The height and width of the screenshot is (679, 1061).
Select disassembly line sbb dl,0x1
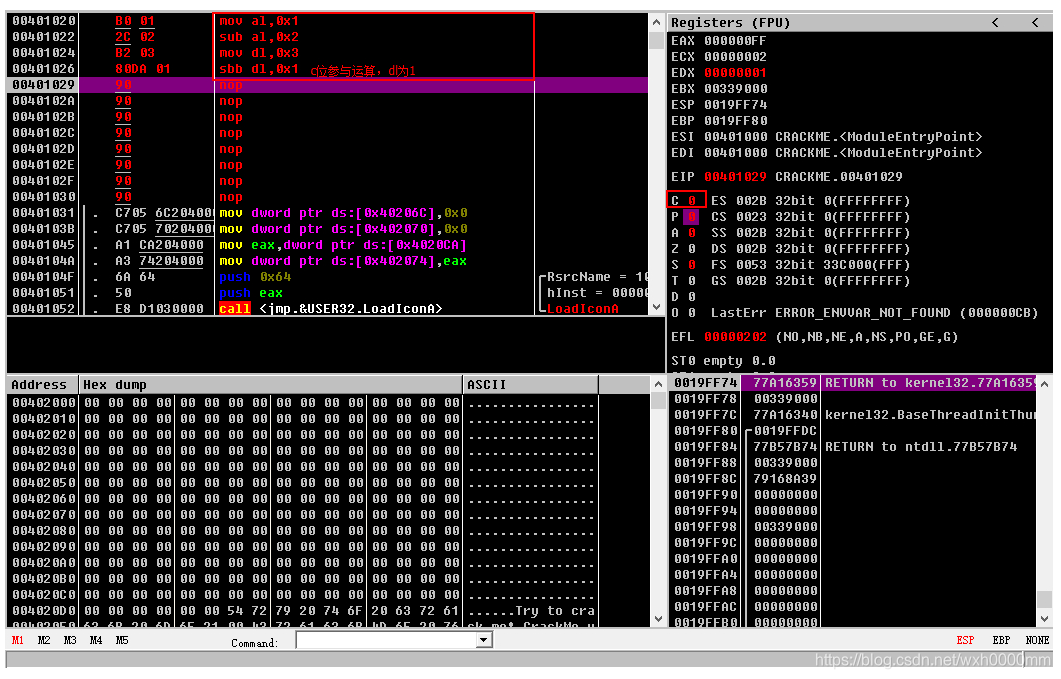(x=258, y=69)
